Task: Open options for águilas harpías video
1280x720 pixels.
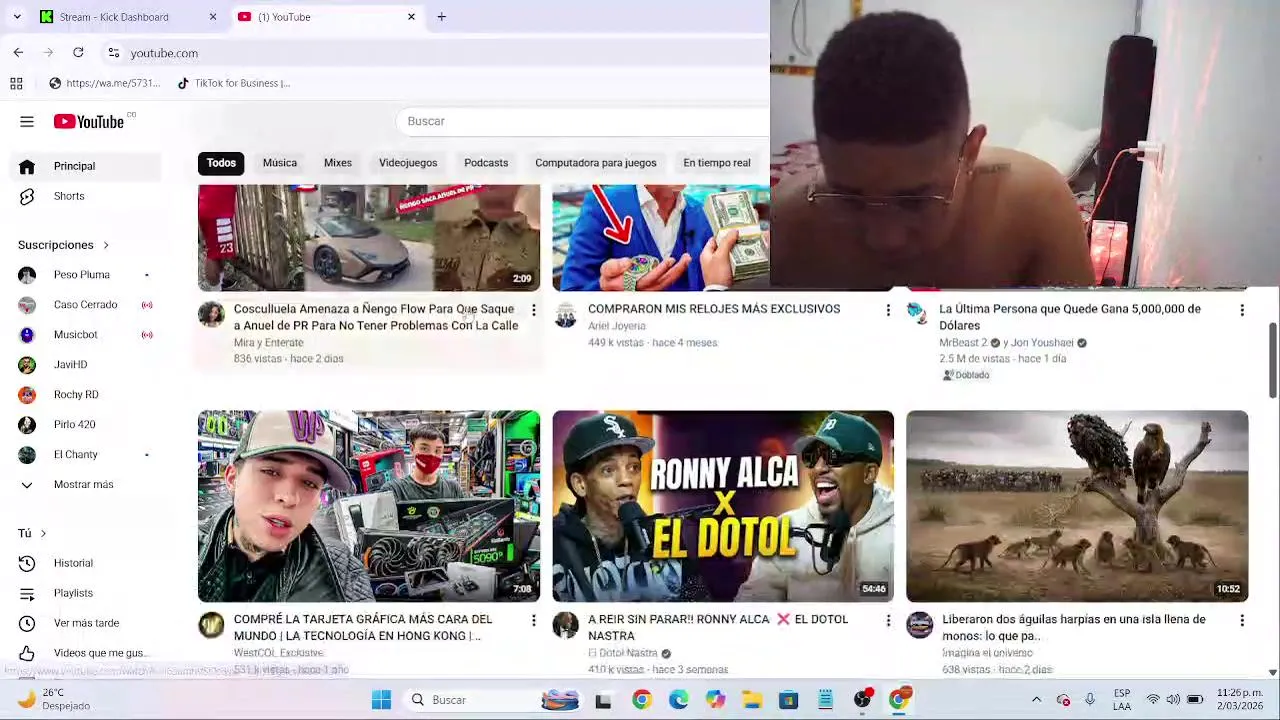Action: (x=1242, y=621)
